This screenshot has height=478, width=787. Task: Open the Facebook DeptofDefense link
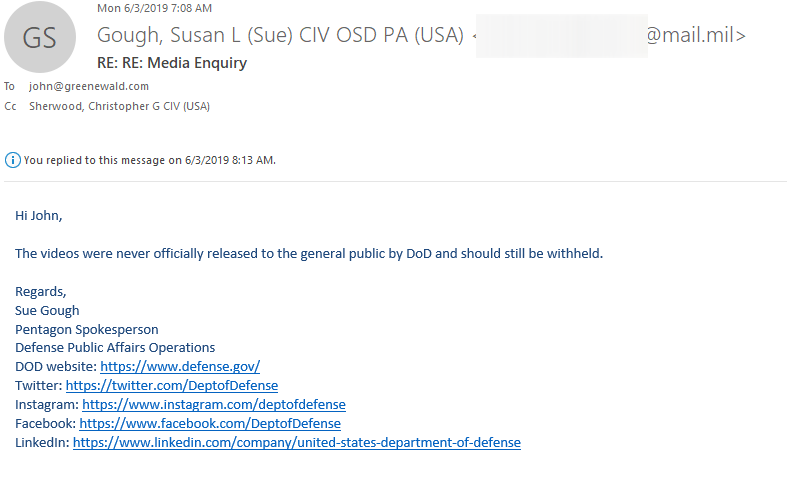(x=210, y=424)
